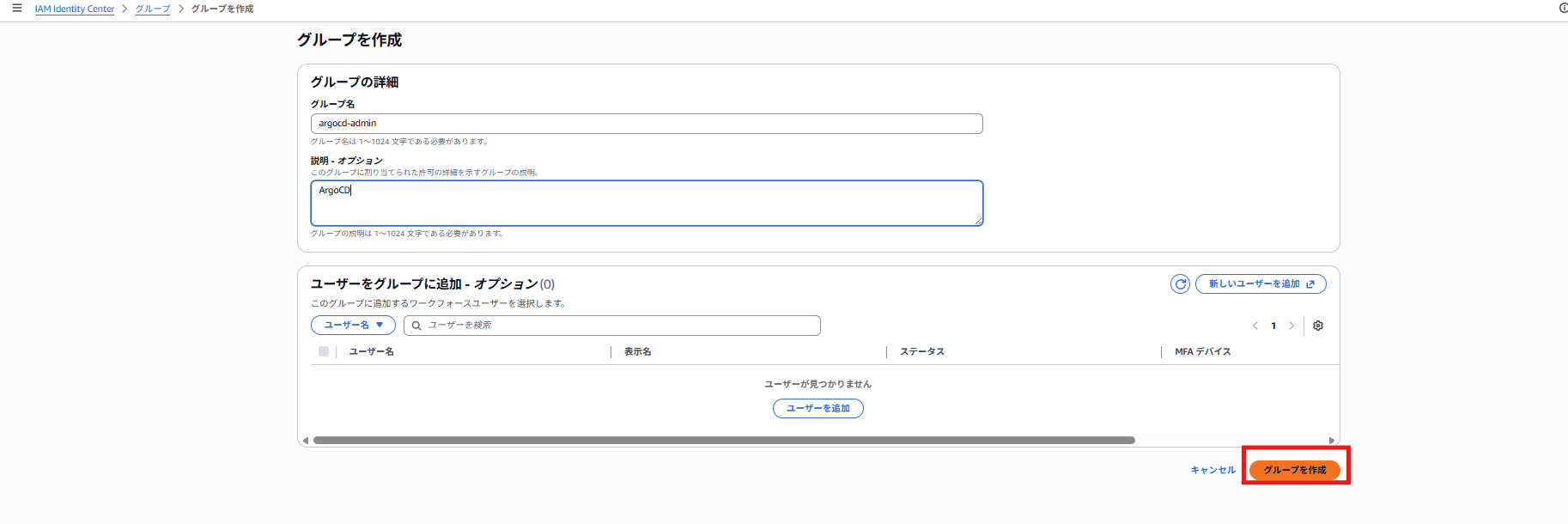The width and height of the screenshot is (1568, 524).
Task: Click the refresh users icon button
Action: [1181, 283]
